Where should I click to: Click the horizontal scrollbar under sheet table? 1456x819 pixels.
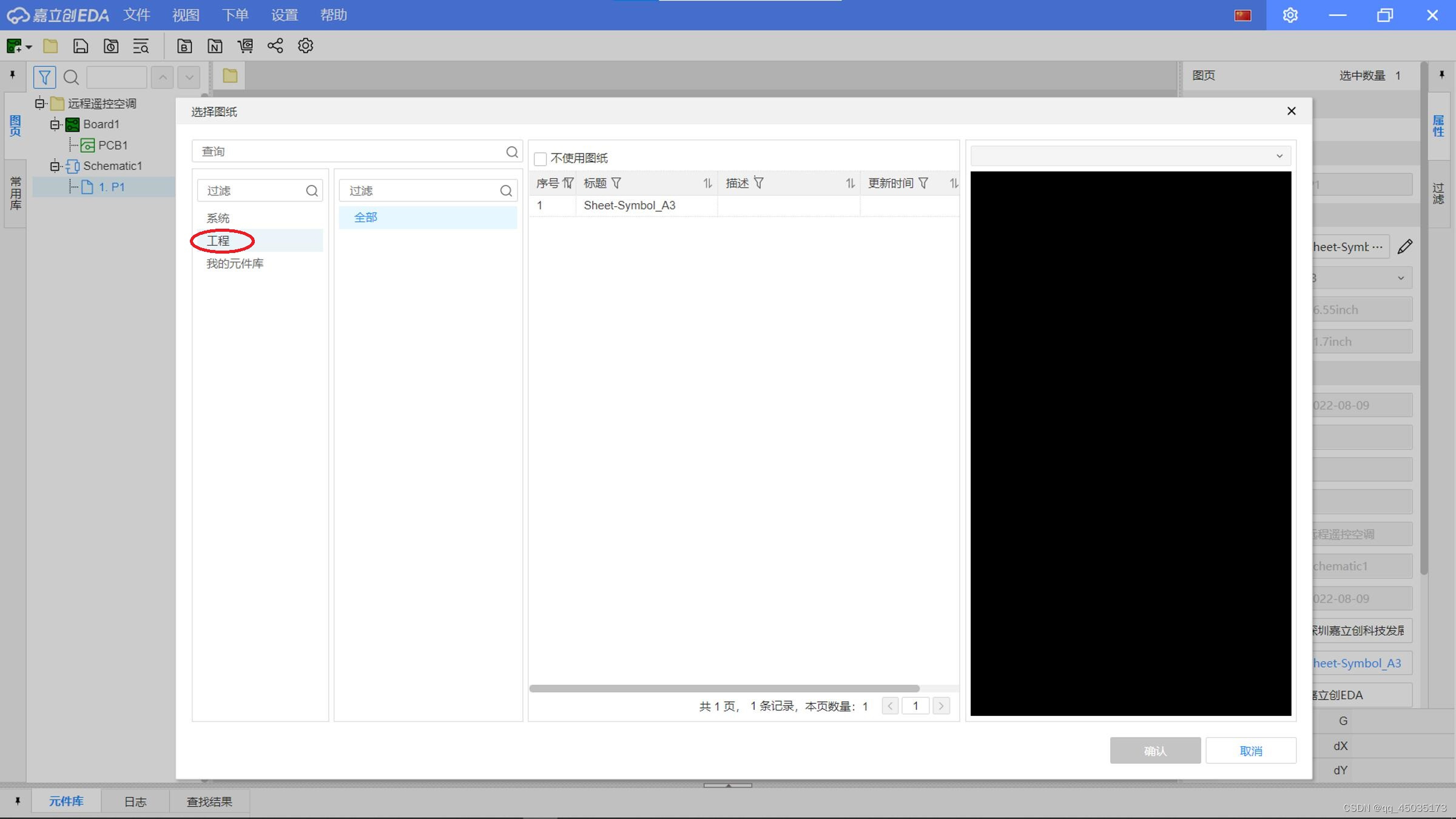pyautogui.click(x=724, y=689)
